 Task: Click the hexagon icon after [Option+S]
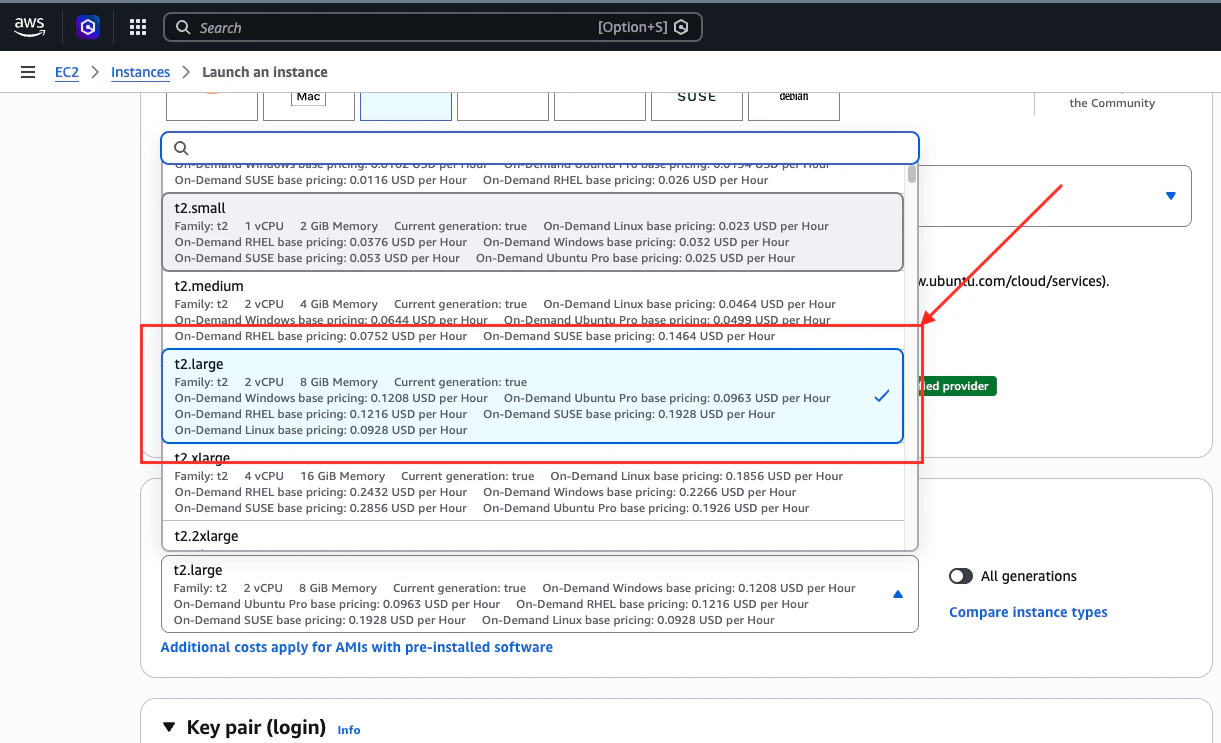pos(681,28)
